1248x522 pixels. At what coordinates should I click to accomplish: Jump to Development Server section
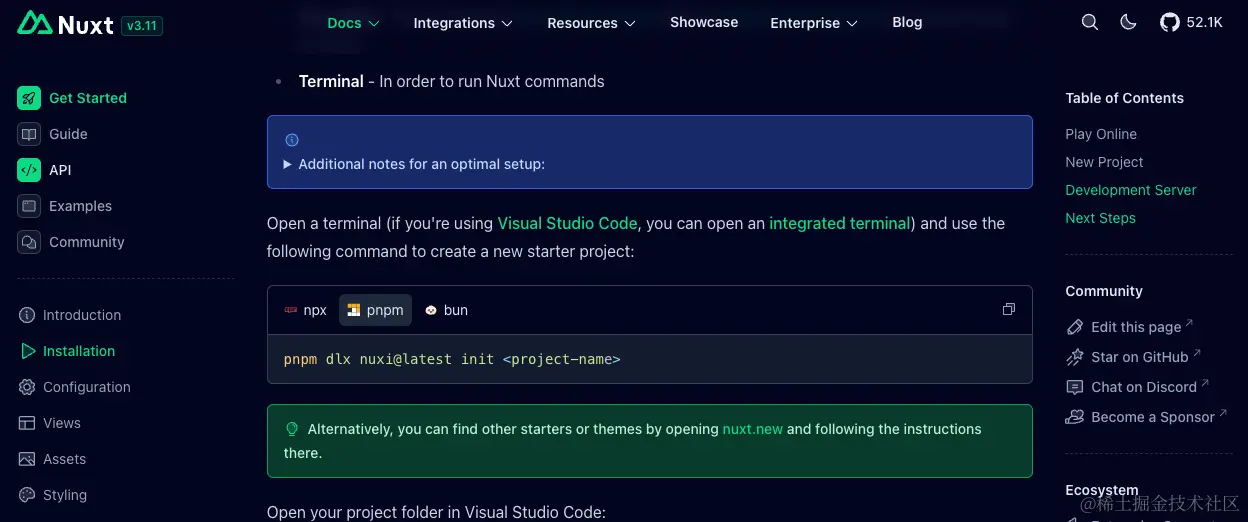(x=1131, y=190)
